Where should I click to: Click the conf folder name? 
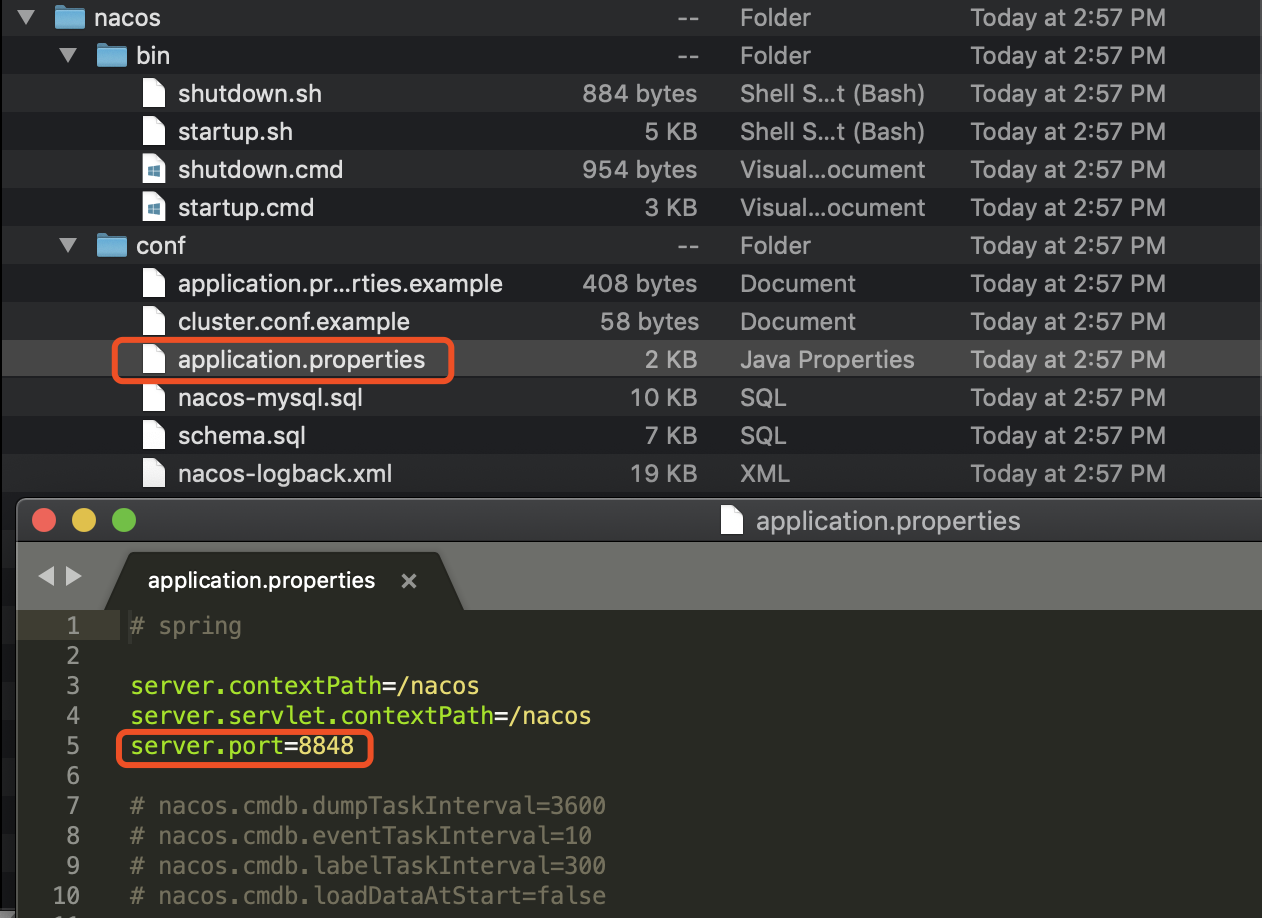tap(161, 246)
